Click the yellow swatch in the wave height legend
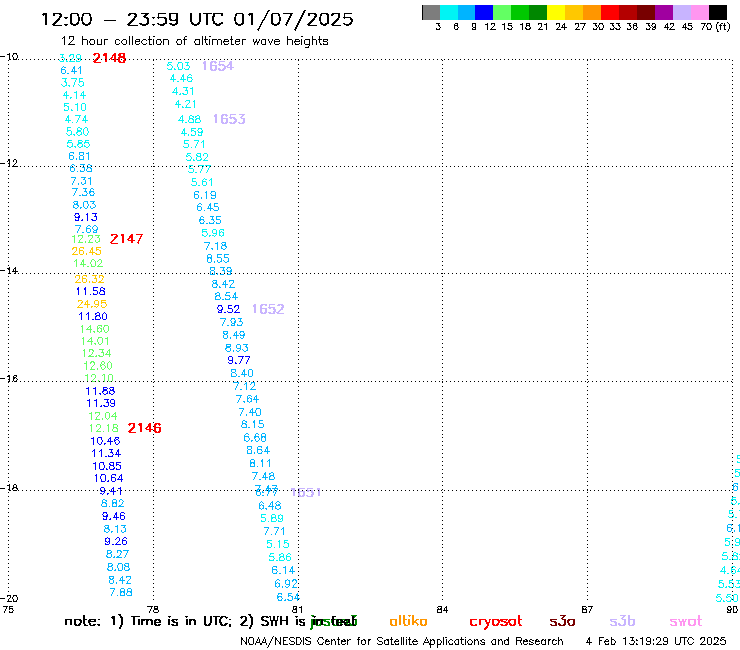740x650 pixels. [556, 12]
